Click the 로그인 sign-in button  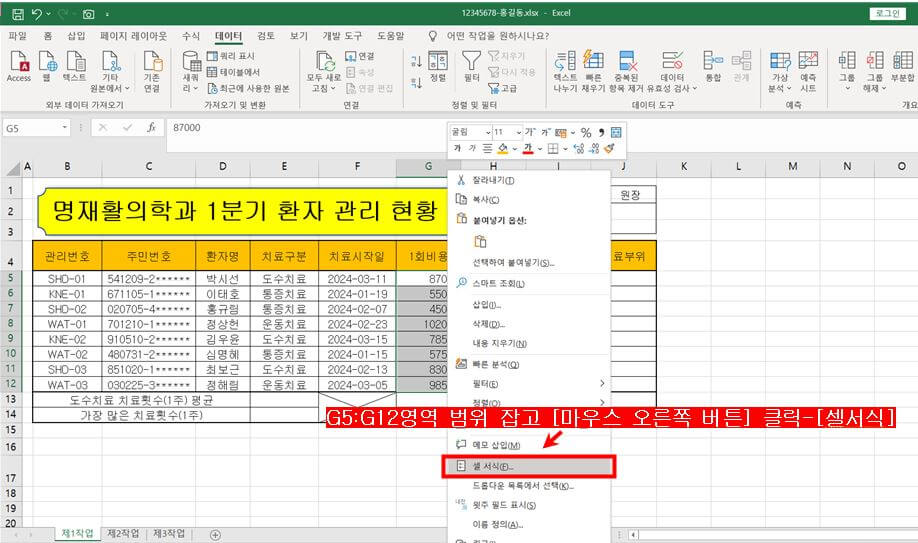point(888,13)
